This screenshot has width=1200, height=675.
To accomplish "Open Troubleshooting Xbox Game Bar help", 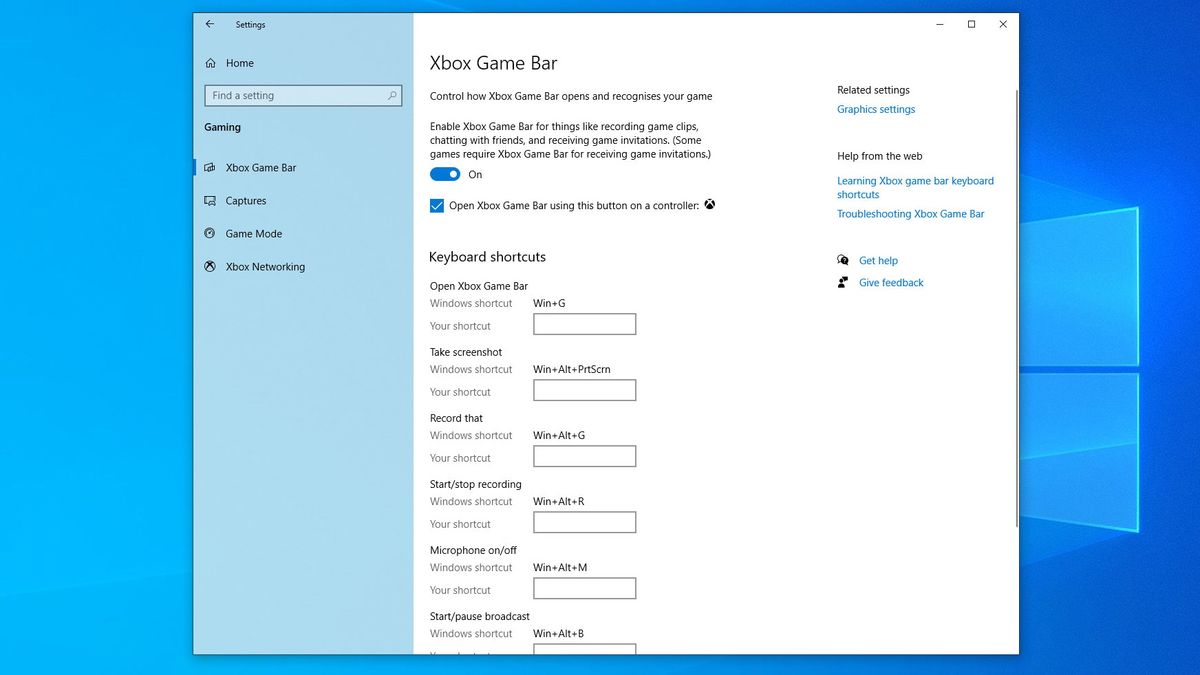I will pyautogui.click(x=910, y=213).
